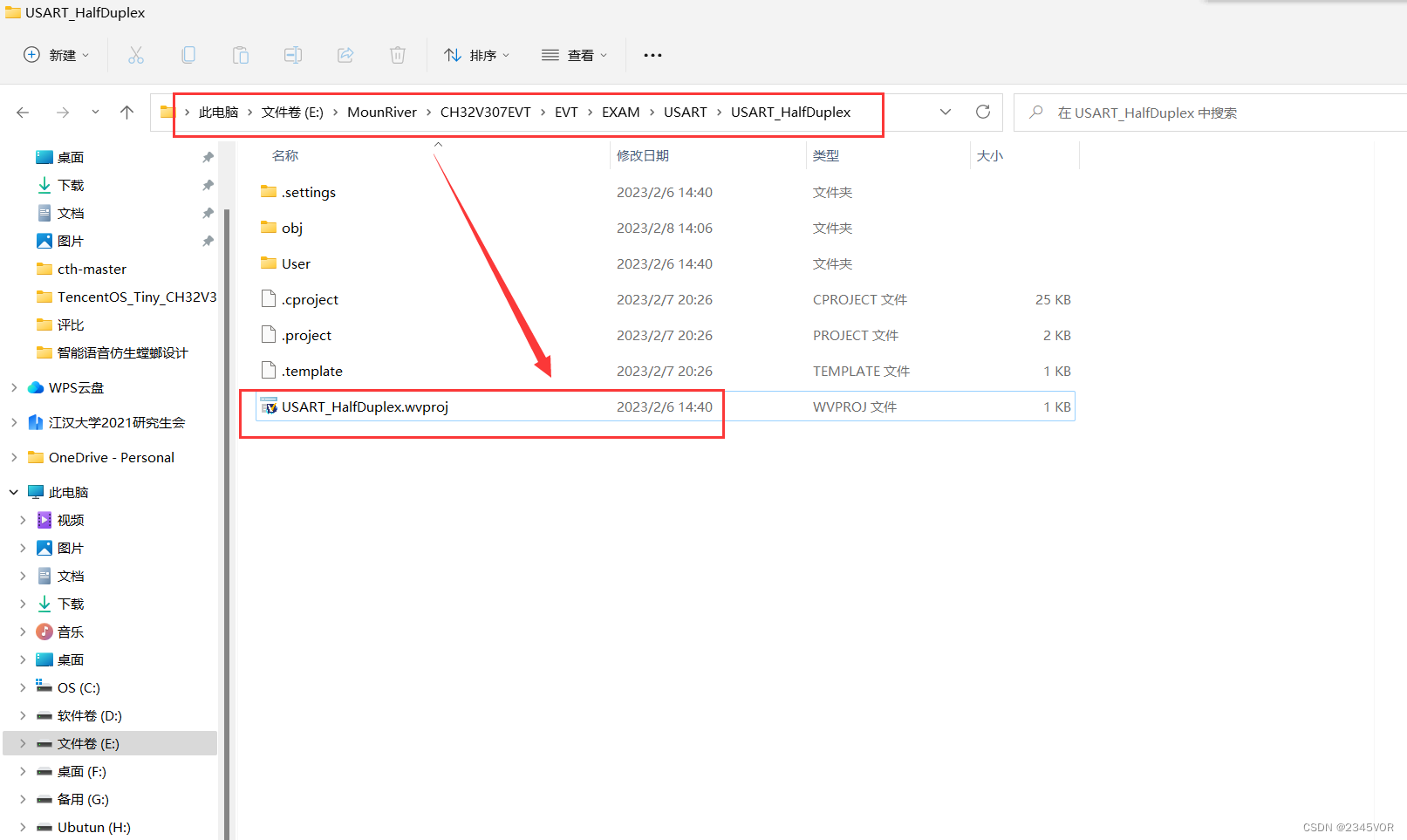Click the Paste clipboard icon in toolbar
This screenshot has height=840, width=1407.
pyautogui.click(x=241, y=55)
